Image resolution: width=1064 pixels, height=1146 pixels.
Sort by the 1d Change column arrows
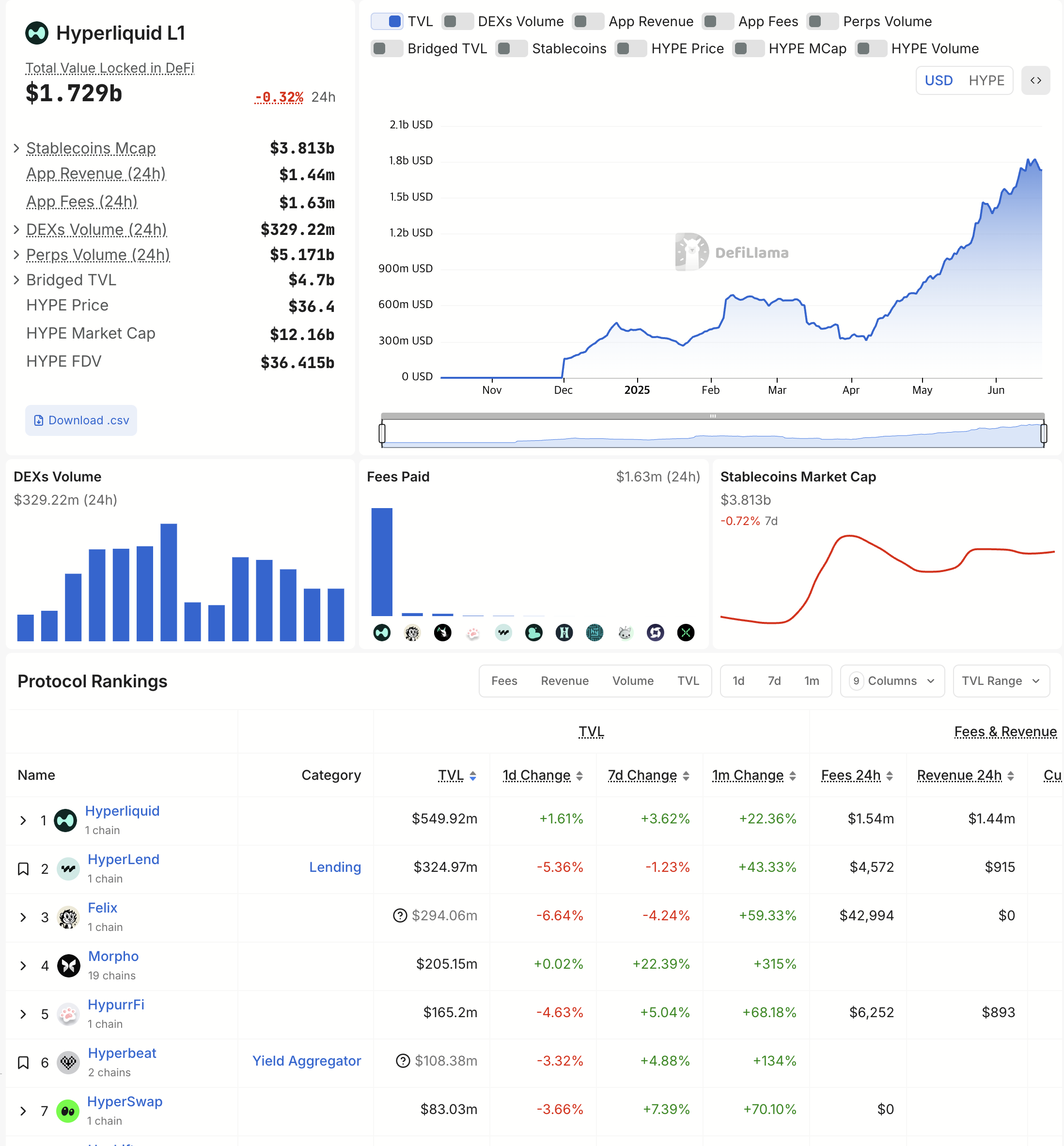click(579, 776)
